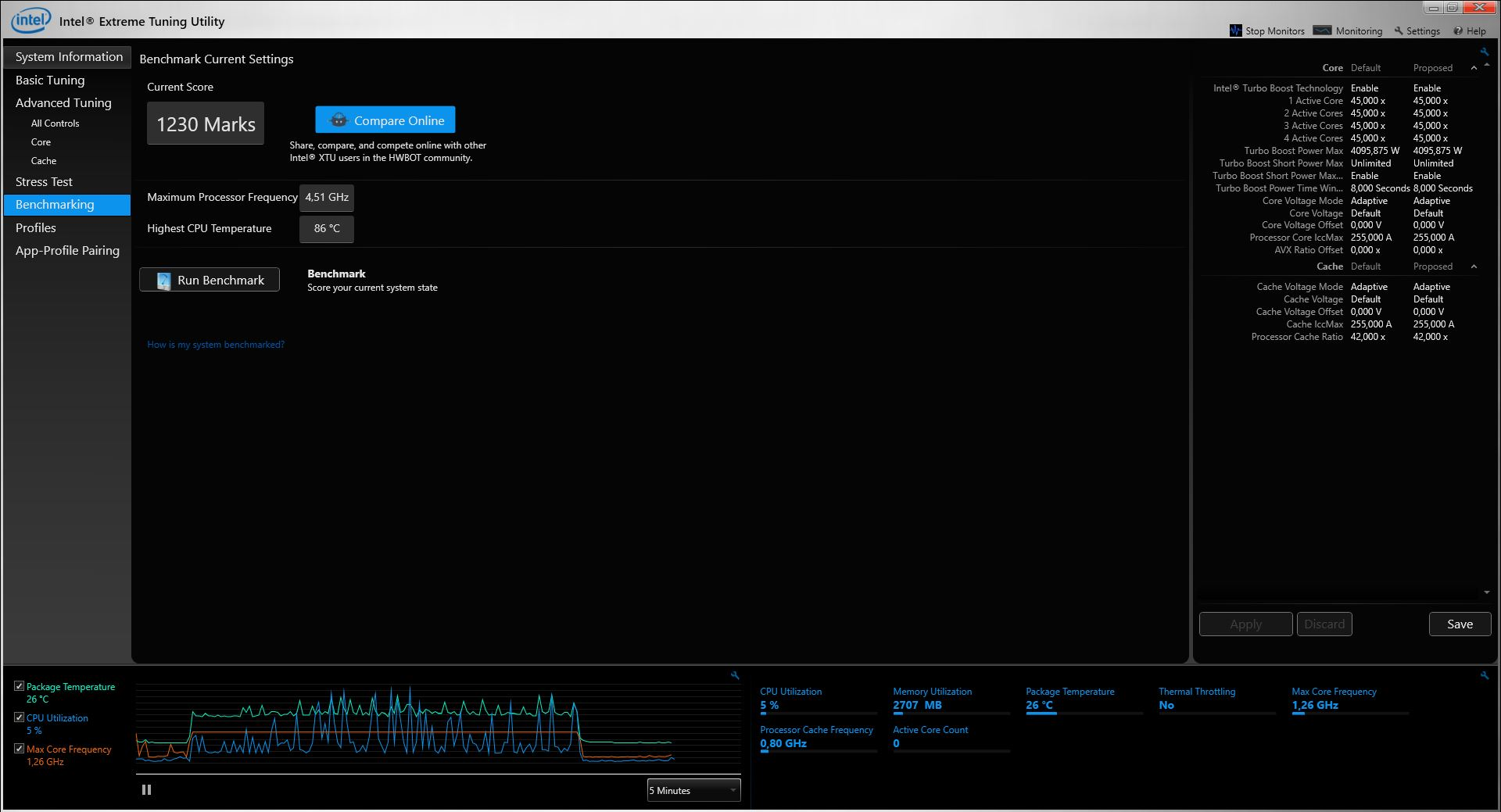Click the Active Core Count readout
Image resolution: width=1501 pixels, height=812 pixels.
pos(951,738)
